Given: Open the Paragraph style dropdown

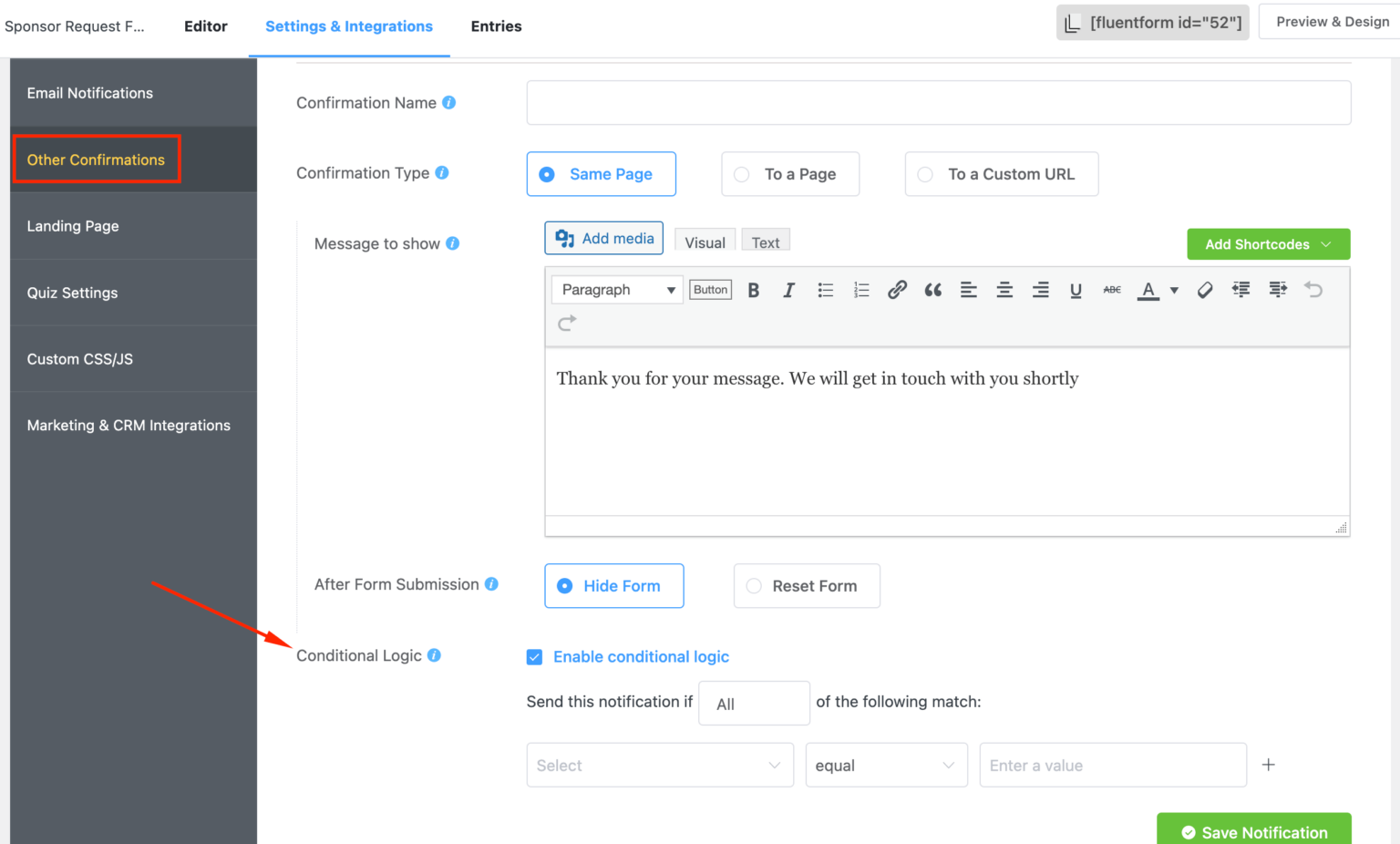Looking at the screenshot, I should (616, 289).
